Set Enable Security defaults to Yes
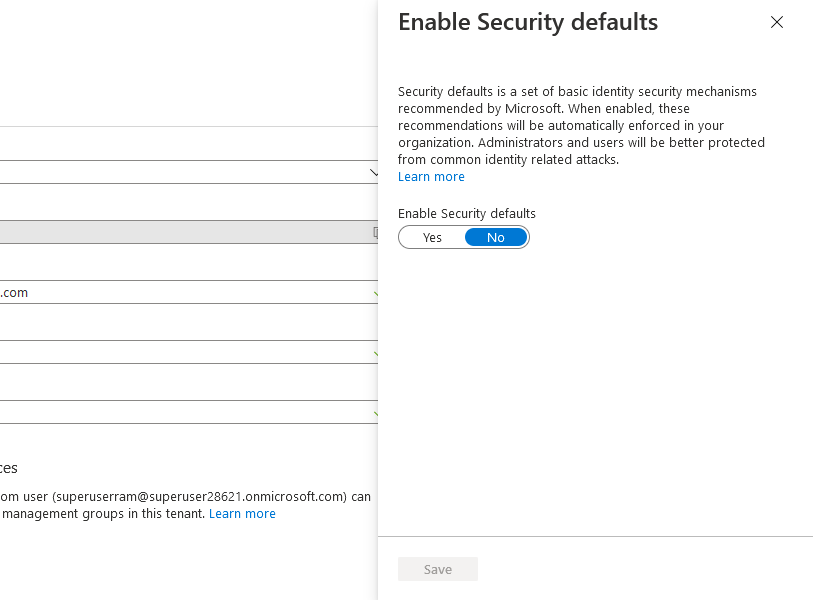 tap(432, 238)
